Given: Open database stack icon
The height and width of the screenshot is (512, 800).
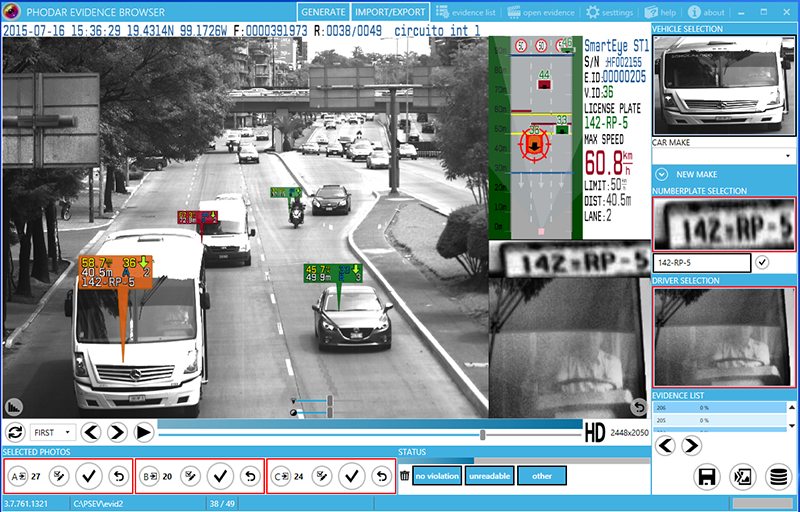Looking at the screenshot, I should 778,477.
